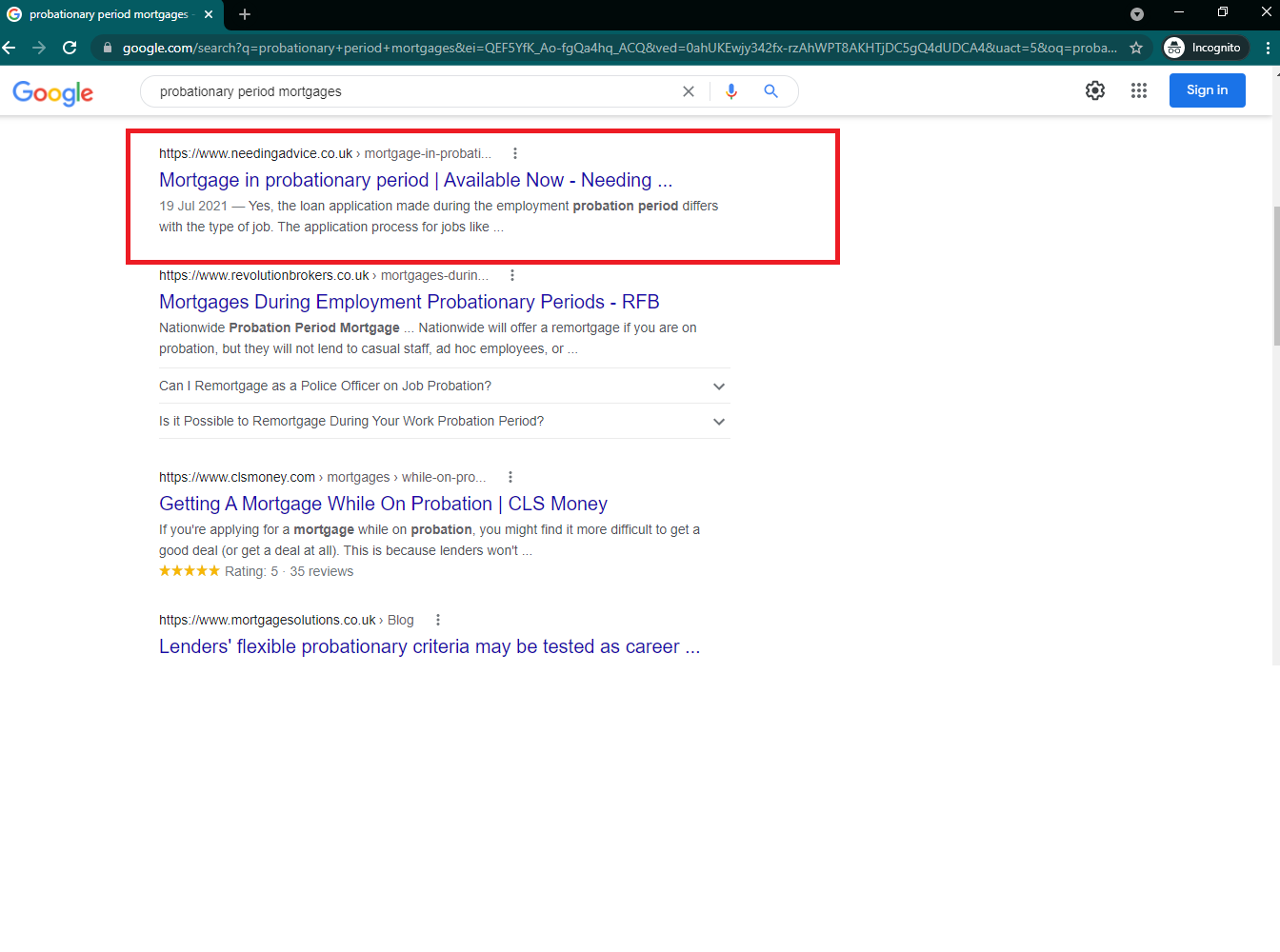Clear the search box with X icon
Screen dimensions: 1280x952
click(689, 91)
